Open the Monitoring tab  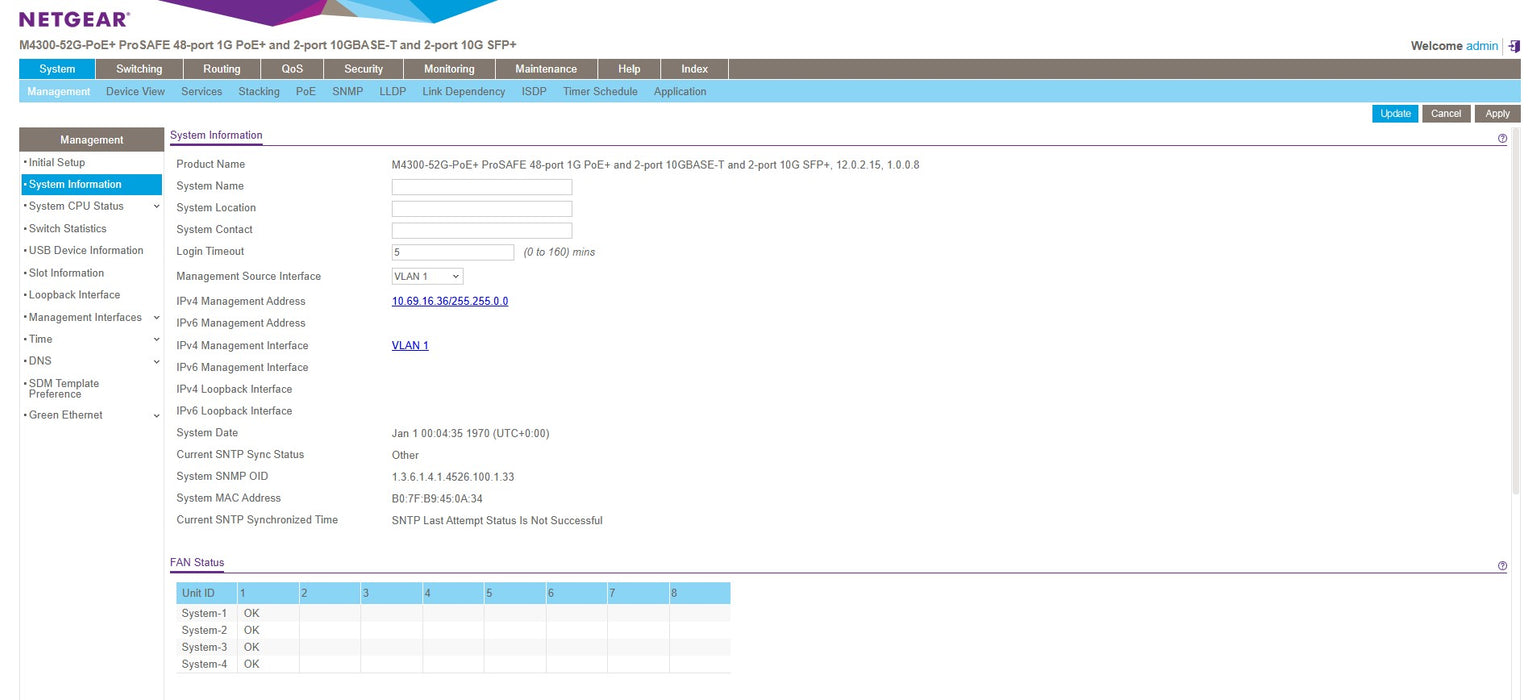click(449, 69)
